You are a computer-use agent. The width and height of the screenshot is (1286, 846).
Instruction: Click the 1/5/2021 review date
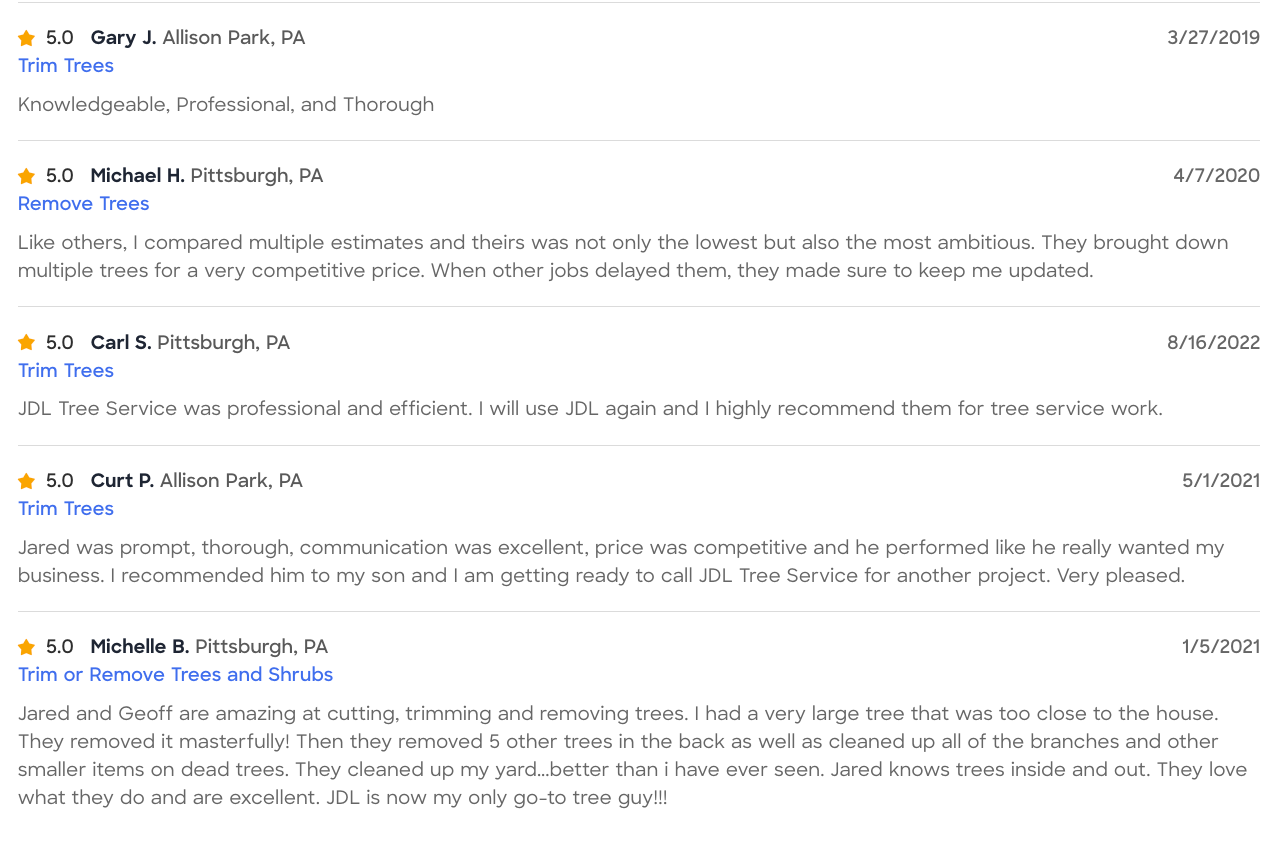tap(1221, 647)
